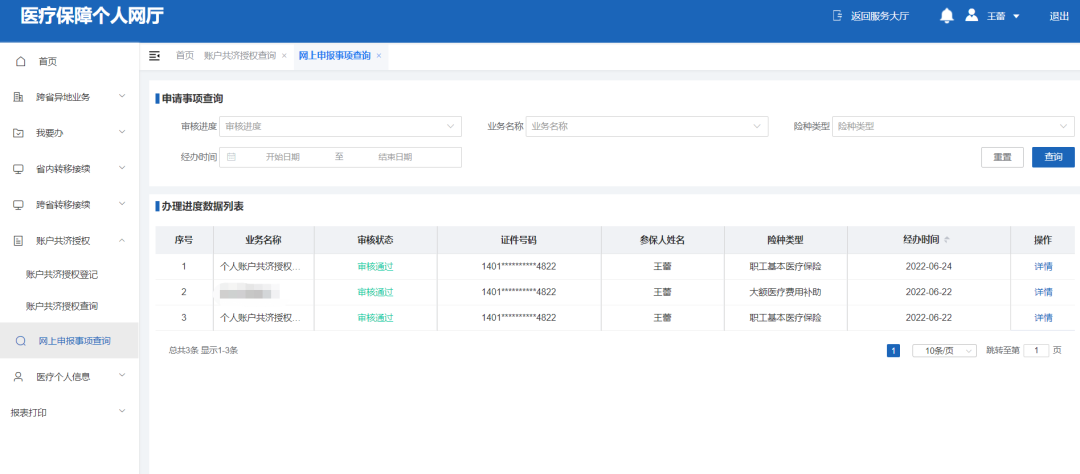The height and width of the screenshot is (474, 1080).
Task: Collapse the sidebar with the hamburger icon
Action: tap(155, 56)
